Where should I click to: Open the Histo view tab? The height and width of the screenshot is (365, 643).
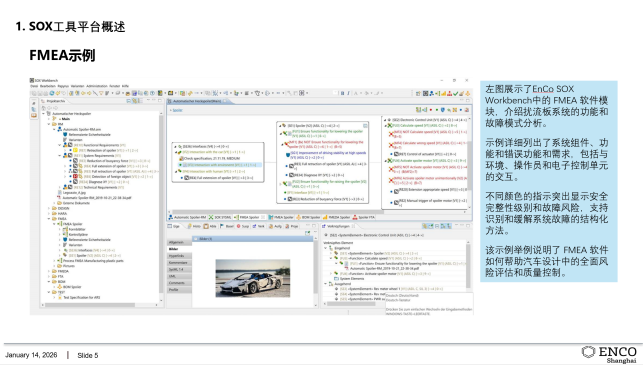point(194,226)
